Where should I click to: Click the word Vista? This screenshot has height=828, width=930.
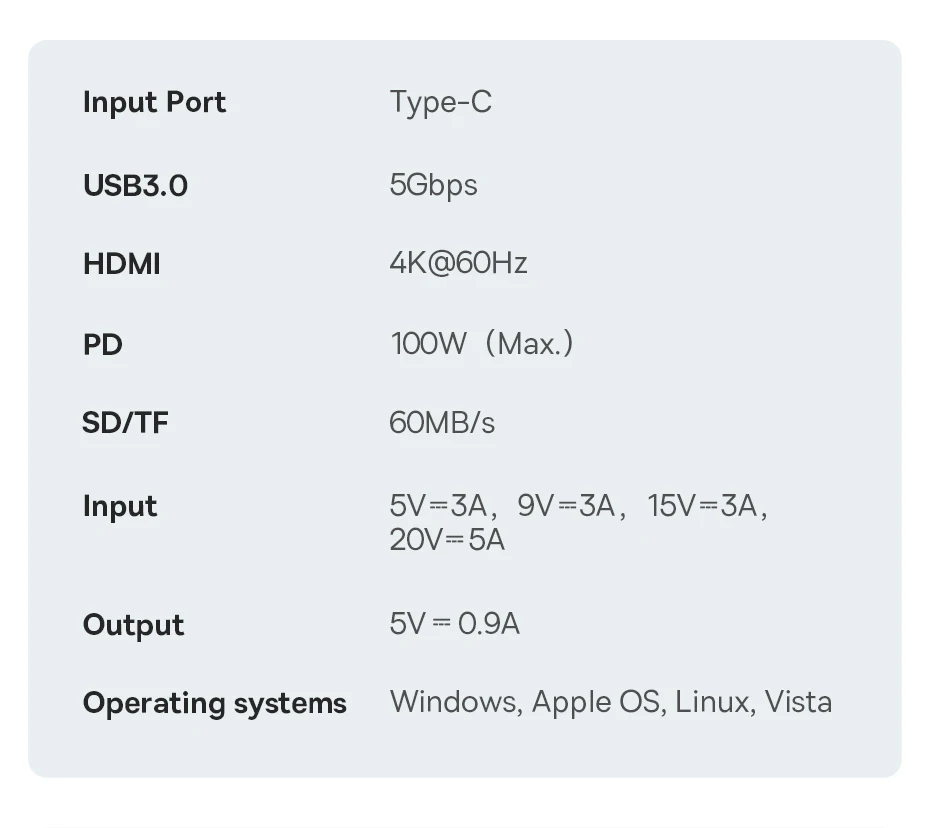798,702
